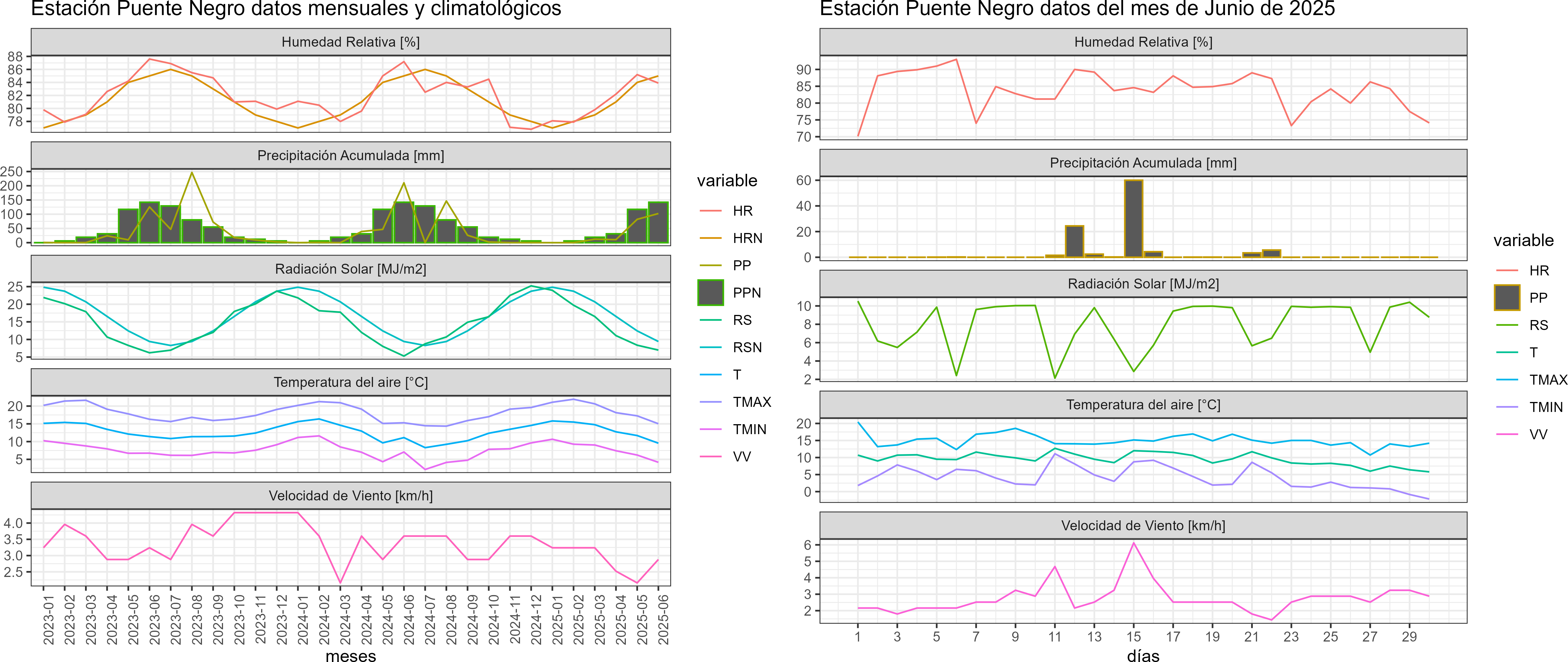1568x662 pixels.
Task: Click the '60' y-axis label in right precipitation panel
Action: [803, 181]
